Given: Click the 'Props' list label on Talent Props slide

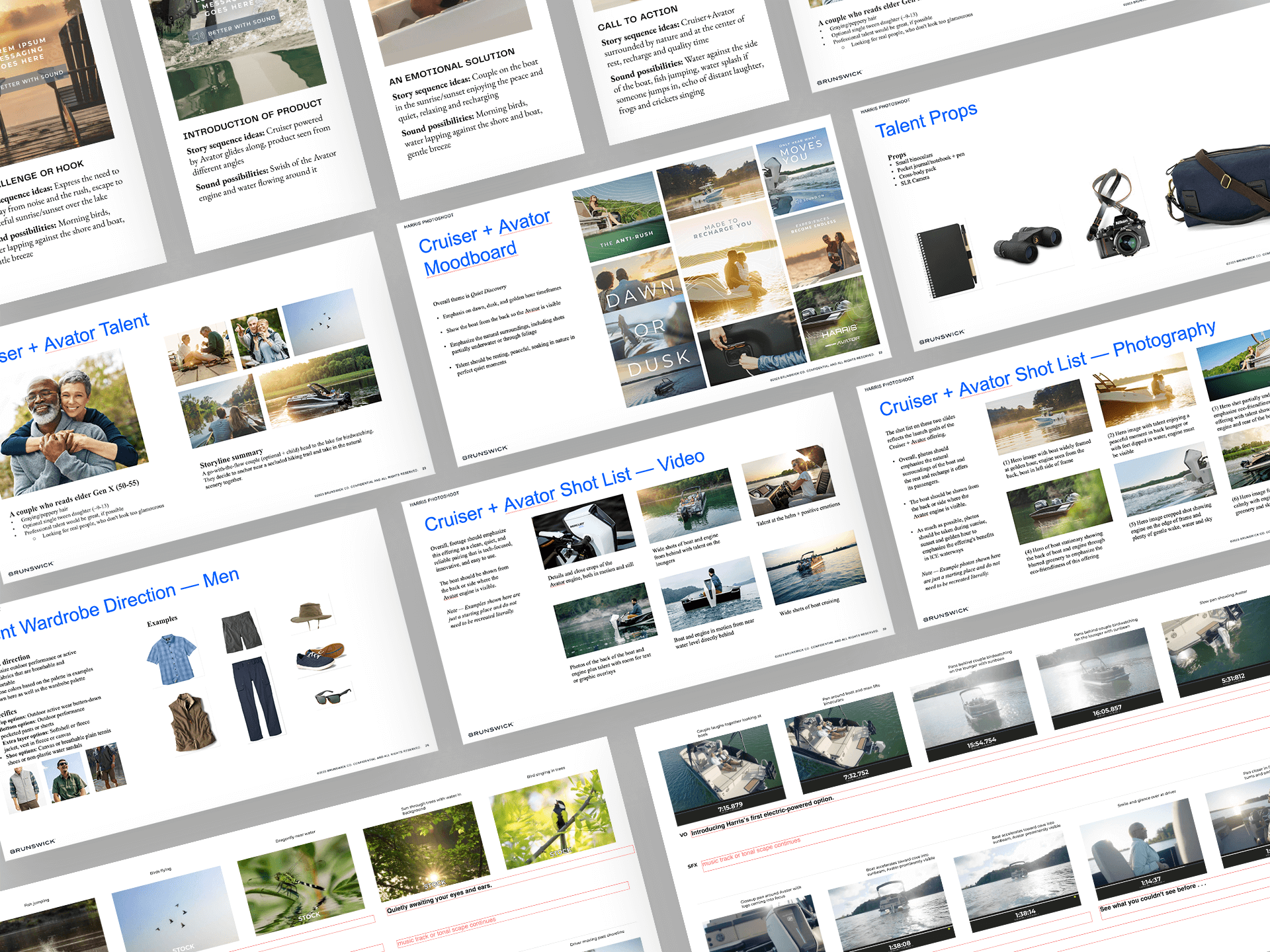Looking at the screenshot, I should click(896, 156).
